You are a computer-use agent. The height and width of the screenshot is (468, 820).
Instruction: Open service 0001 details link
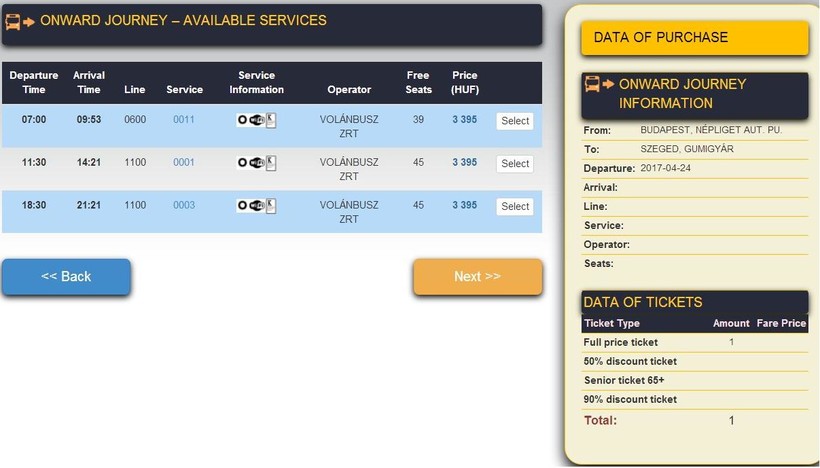[184, 162]
